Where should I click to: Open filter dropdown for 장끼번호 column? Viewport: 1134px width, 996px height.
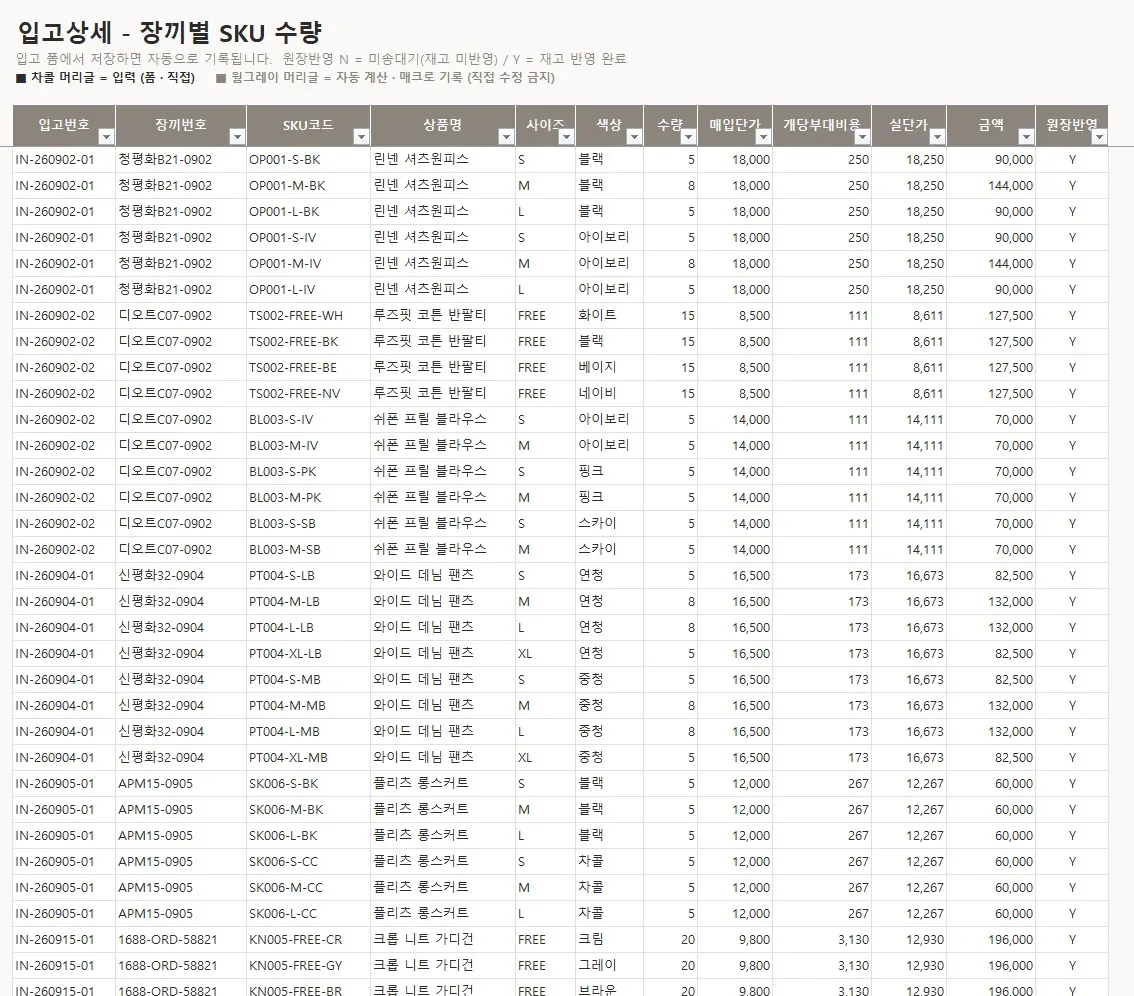(236, 137)
